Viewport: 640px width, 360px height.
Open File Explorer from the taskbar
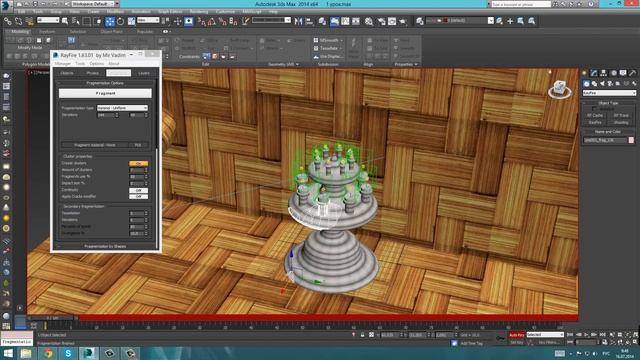[27, 353]
